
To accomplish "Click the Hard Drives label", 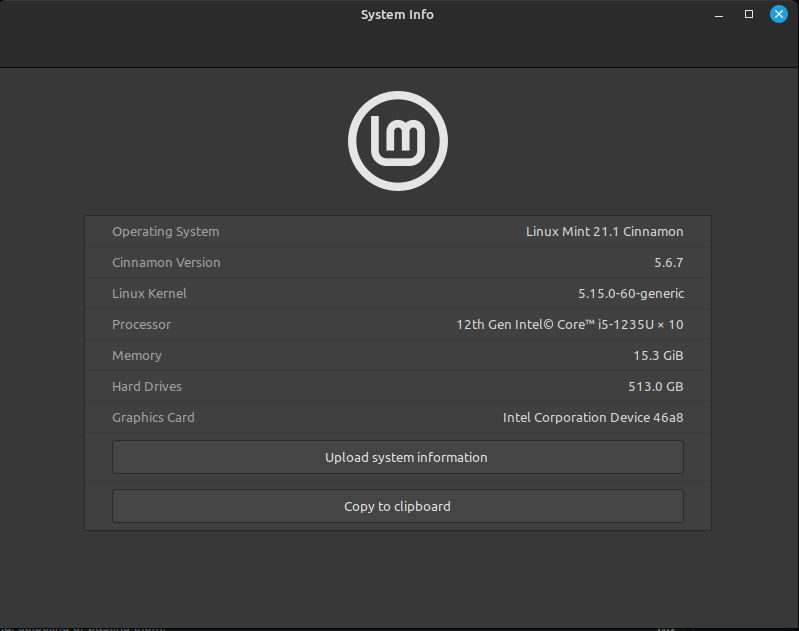I will (x=147, y=386).
